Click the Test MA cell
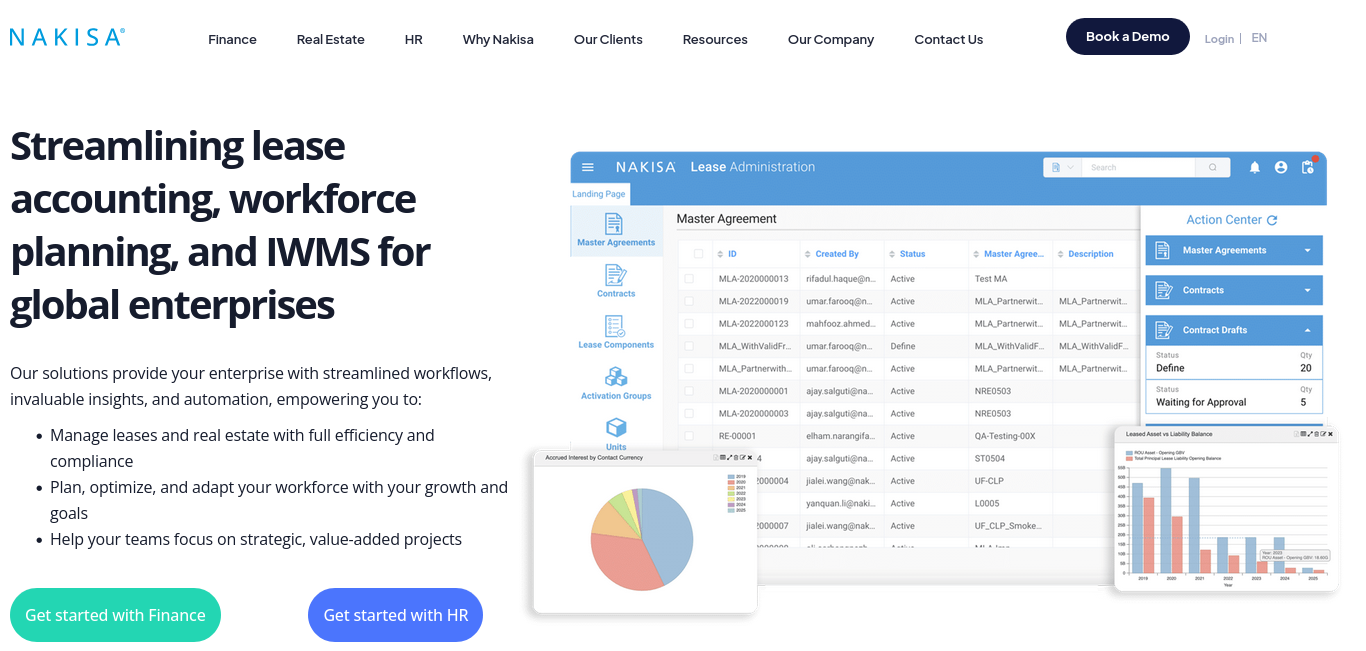The height and width of the screenshot is (651, 1366). pos(991,279)
